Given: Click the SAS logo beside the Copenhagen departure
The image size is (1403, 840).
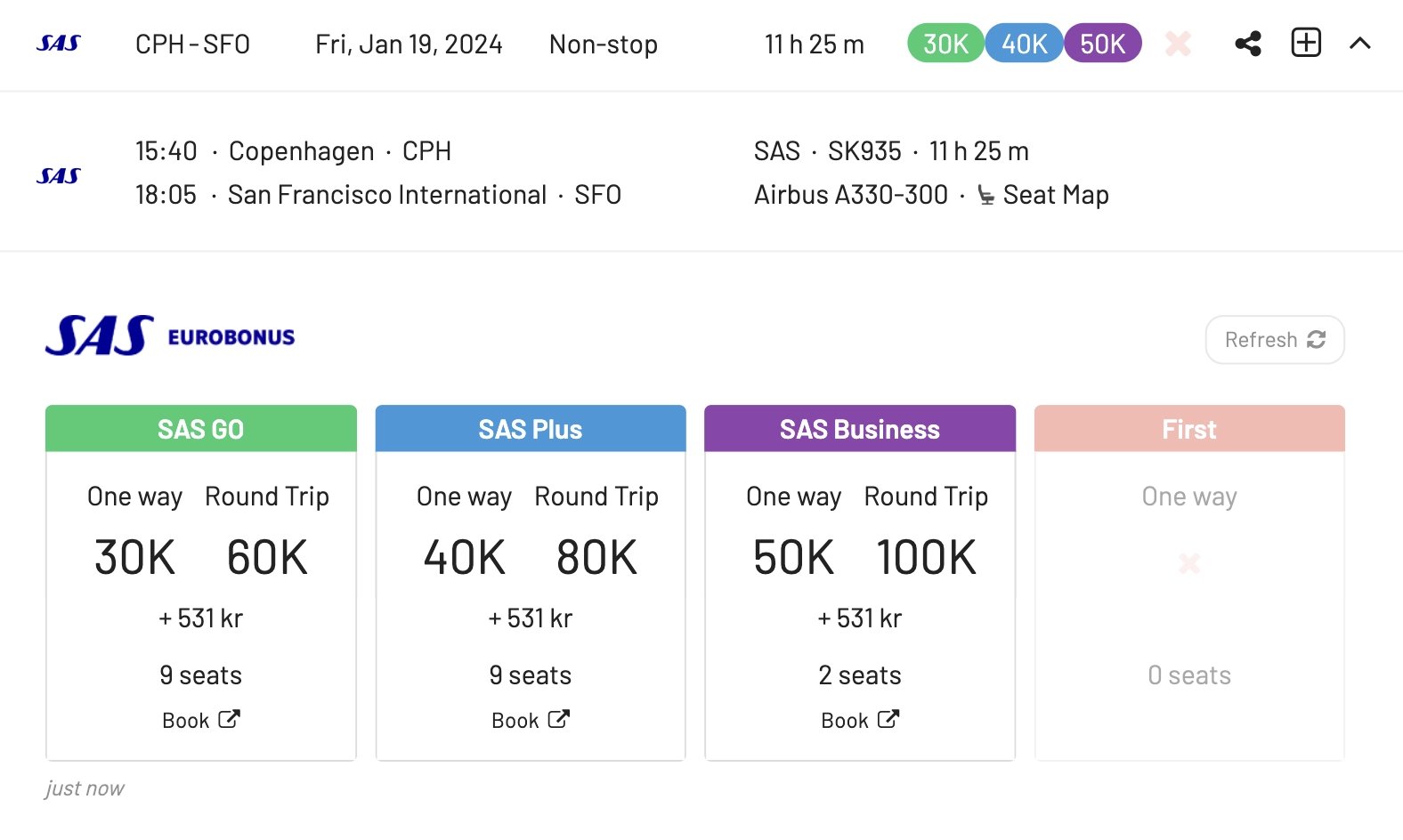Looking at the screenshot, I should click(59, 176).
